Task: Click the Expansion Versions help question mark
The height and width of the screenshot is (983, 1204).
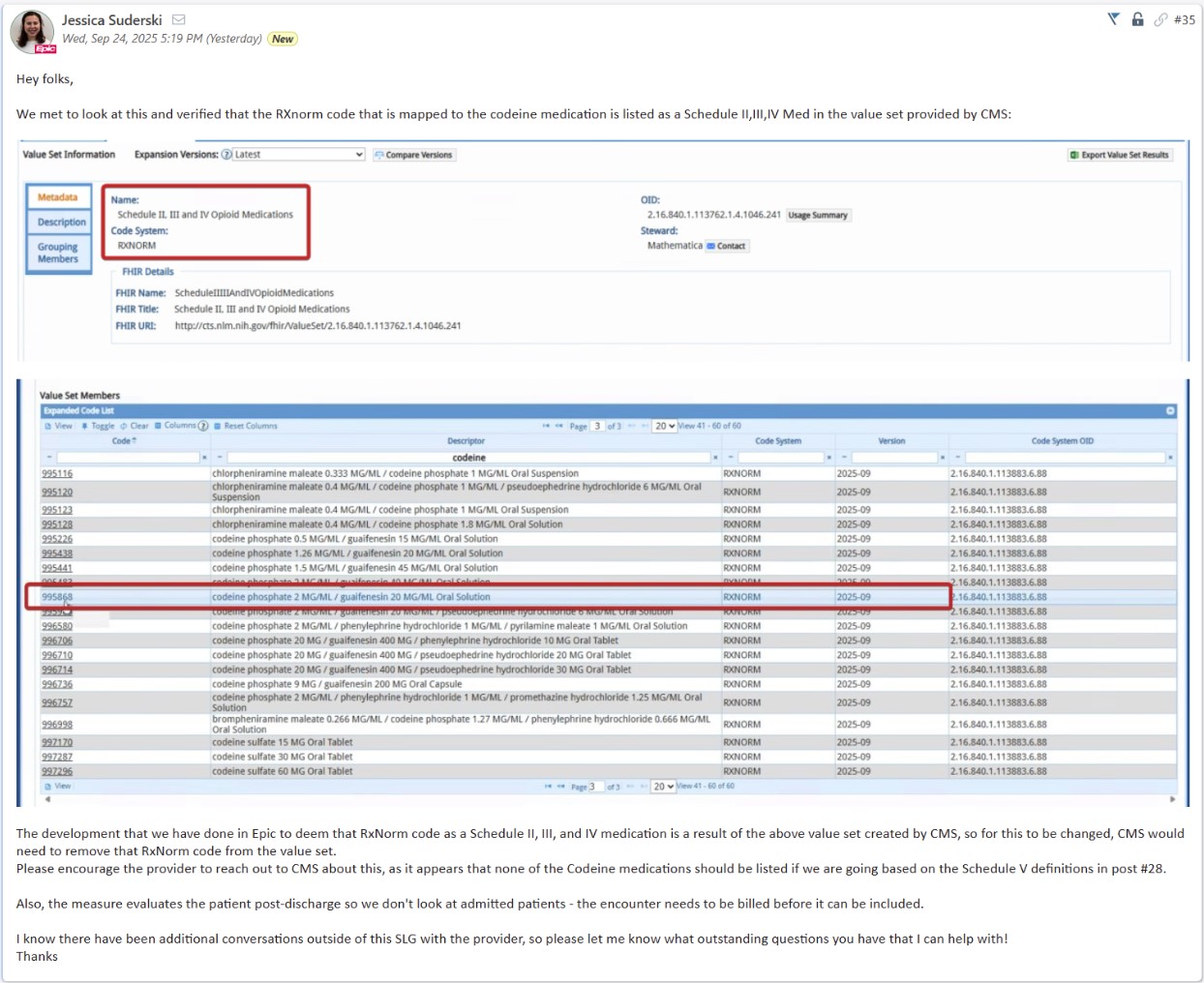Action: coord(226,155)
